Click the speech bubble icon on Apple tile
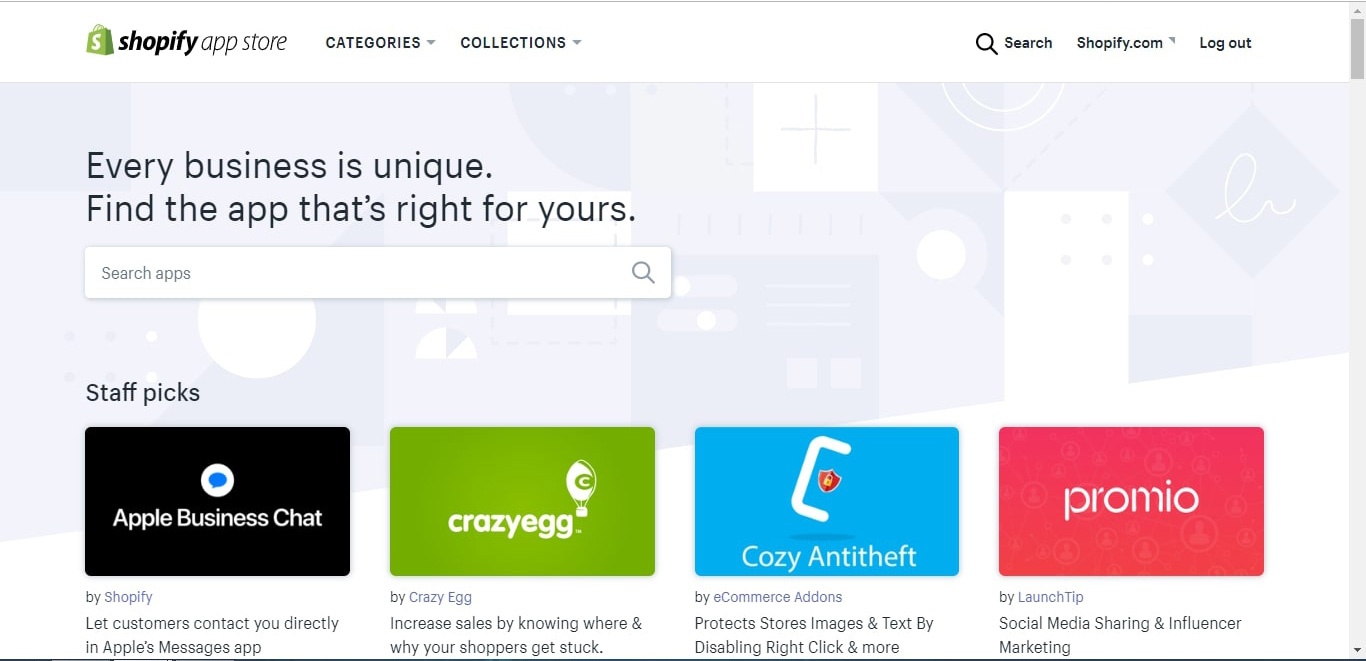The height and width of the screenshot is (661, 1366). (217, 481)
